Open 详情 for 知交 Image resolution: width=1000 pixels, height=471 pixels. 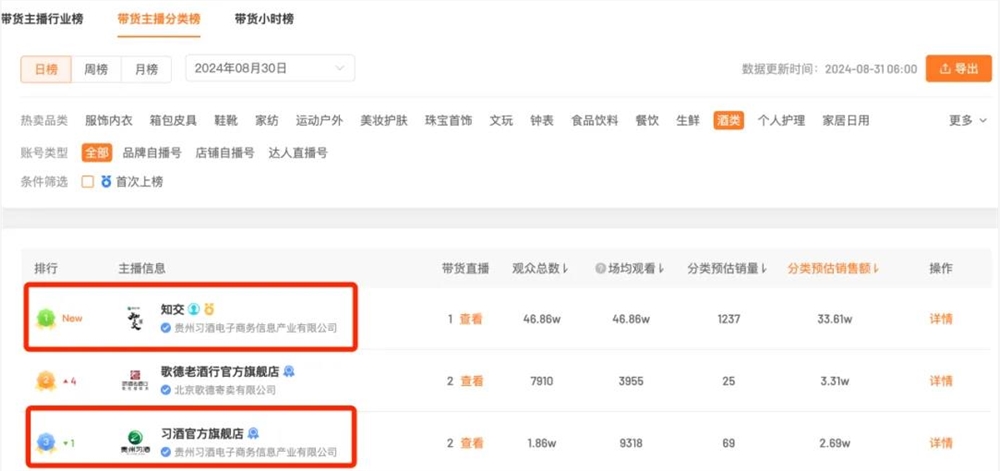pyautogui.click(x=941, y=319)
